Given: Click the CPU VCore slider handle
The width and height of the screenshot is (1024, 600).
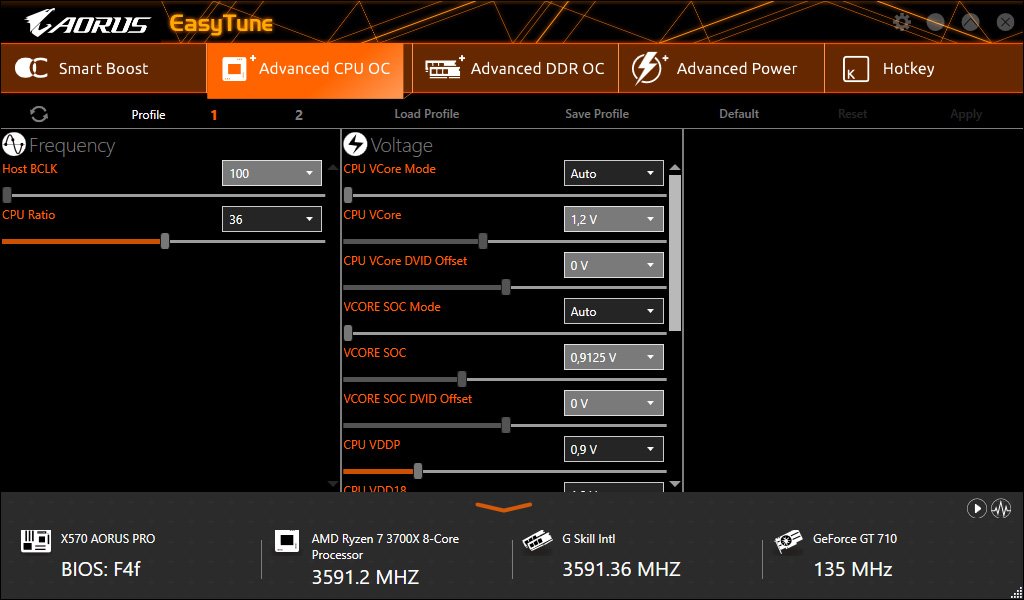Looking at the screenshot, I should point(483,241).
